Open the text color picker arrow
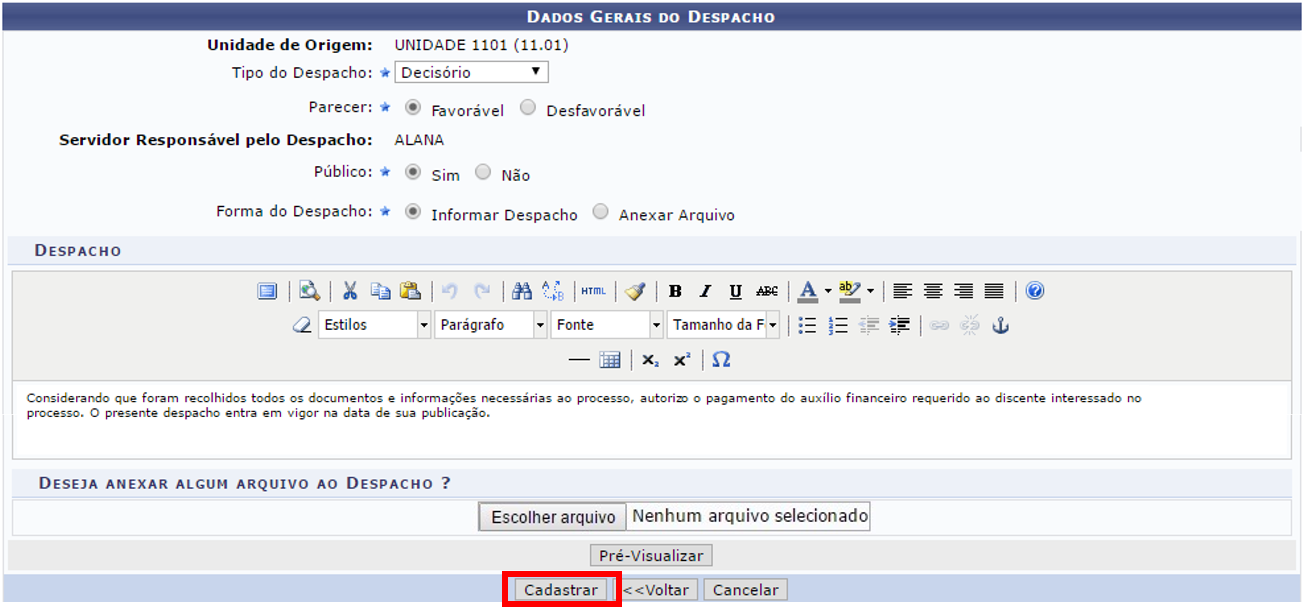The image size is (1304, 607). pos(828,291)
